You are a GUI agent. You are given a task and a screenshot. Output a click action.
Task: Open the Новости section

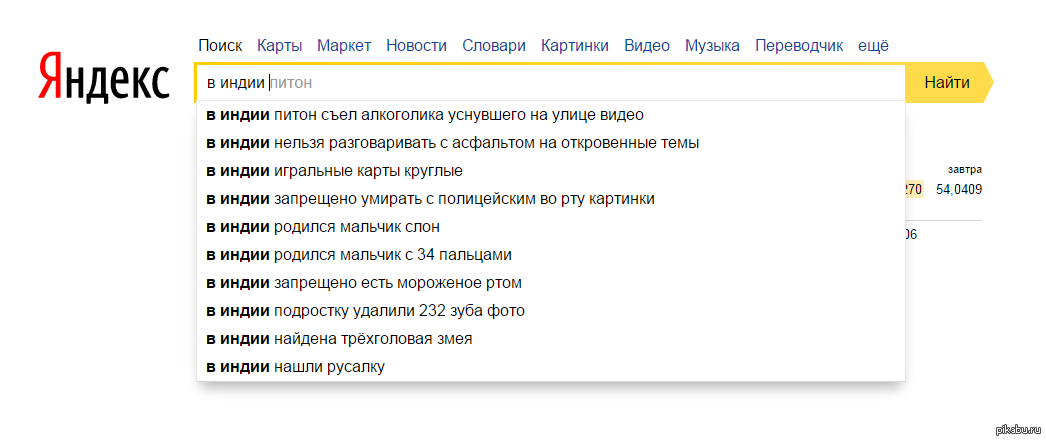tap(416, 45)
